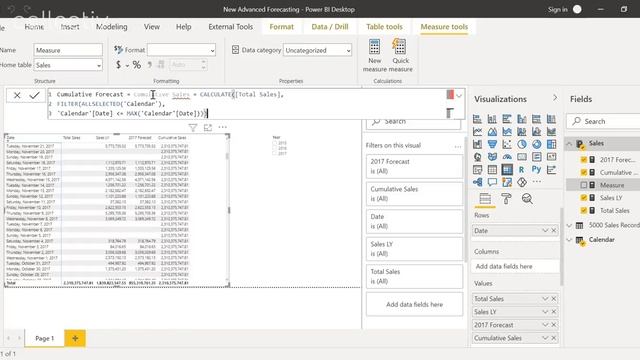This screenshot has height=360, width=640.
Task: Select the Stacked column chart visual
Action: [x=492, y=119]
